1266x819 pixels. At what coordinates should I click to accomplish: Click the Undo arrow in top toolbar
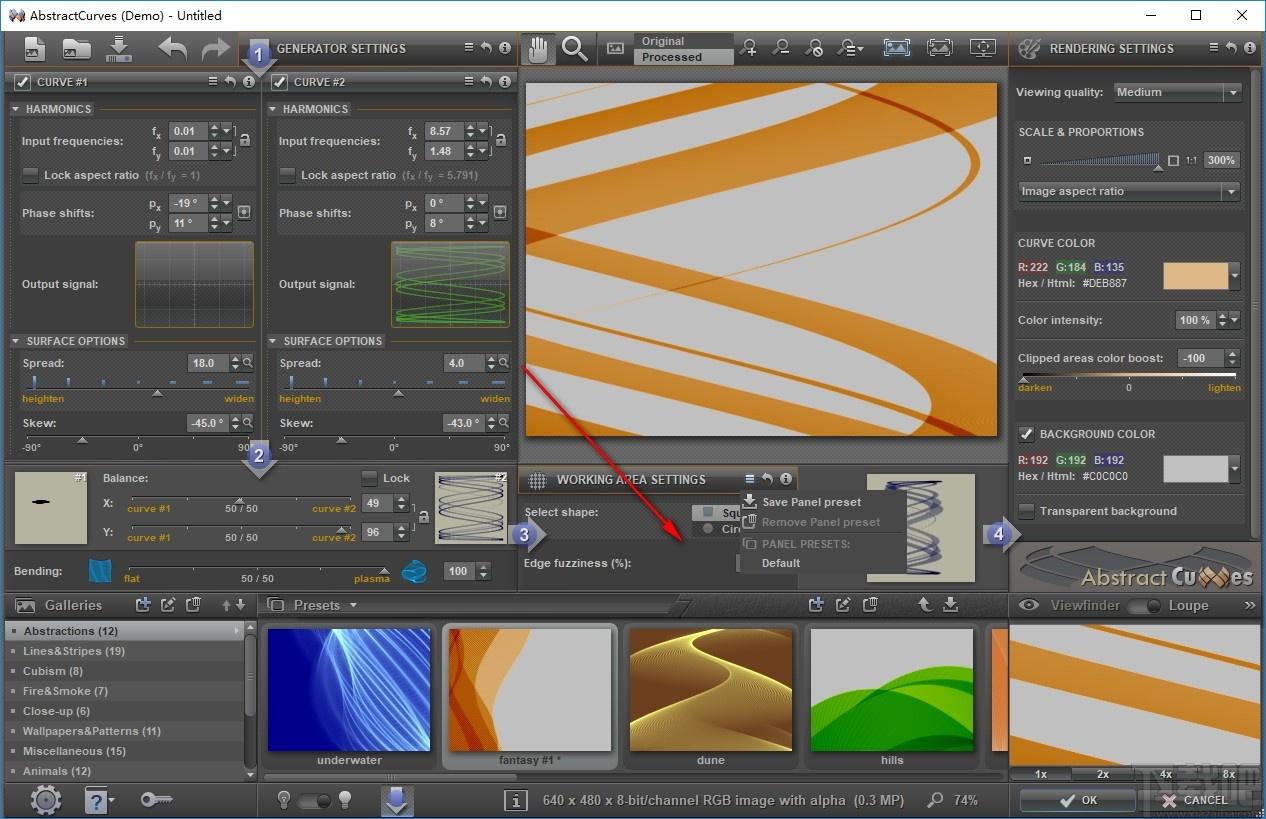173,48
